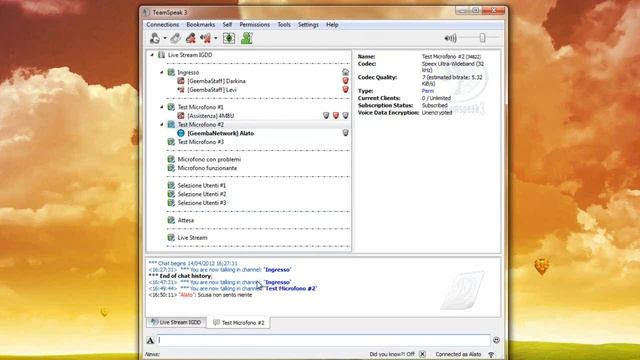This screenshot has height=360, width=640.
Task: Open the Self menu
Action: click(x=227, y=24)
